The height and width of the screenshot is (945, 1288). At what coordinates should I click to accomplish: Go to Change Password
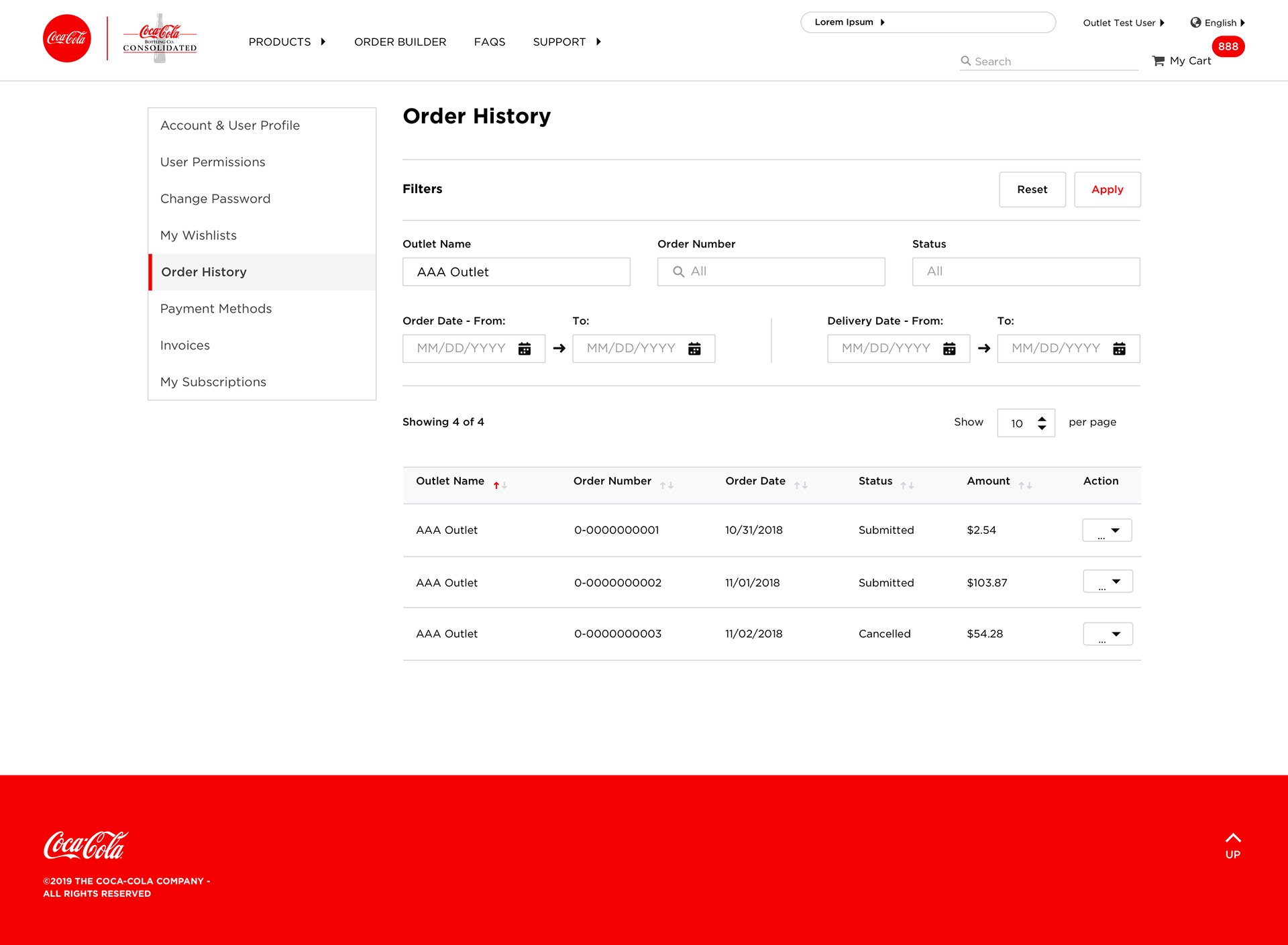(x=262, y=199)
